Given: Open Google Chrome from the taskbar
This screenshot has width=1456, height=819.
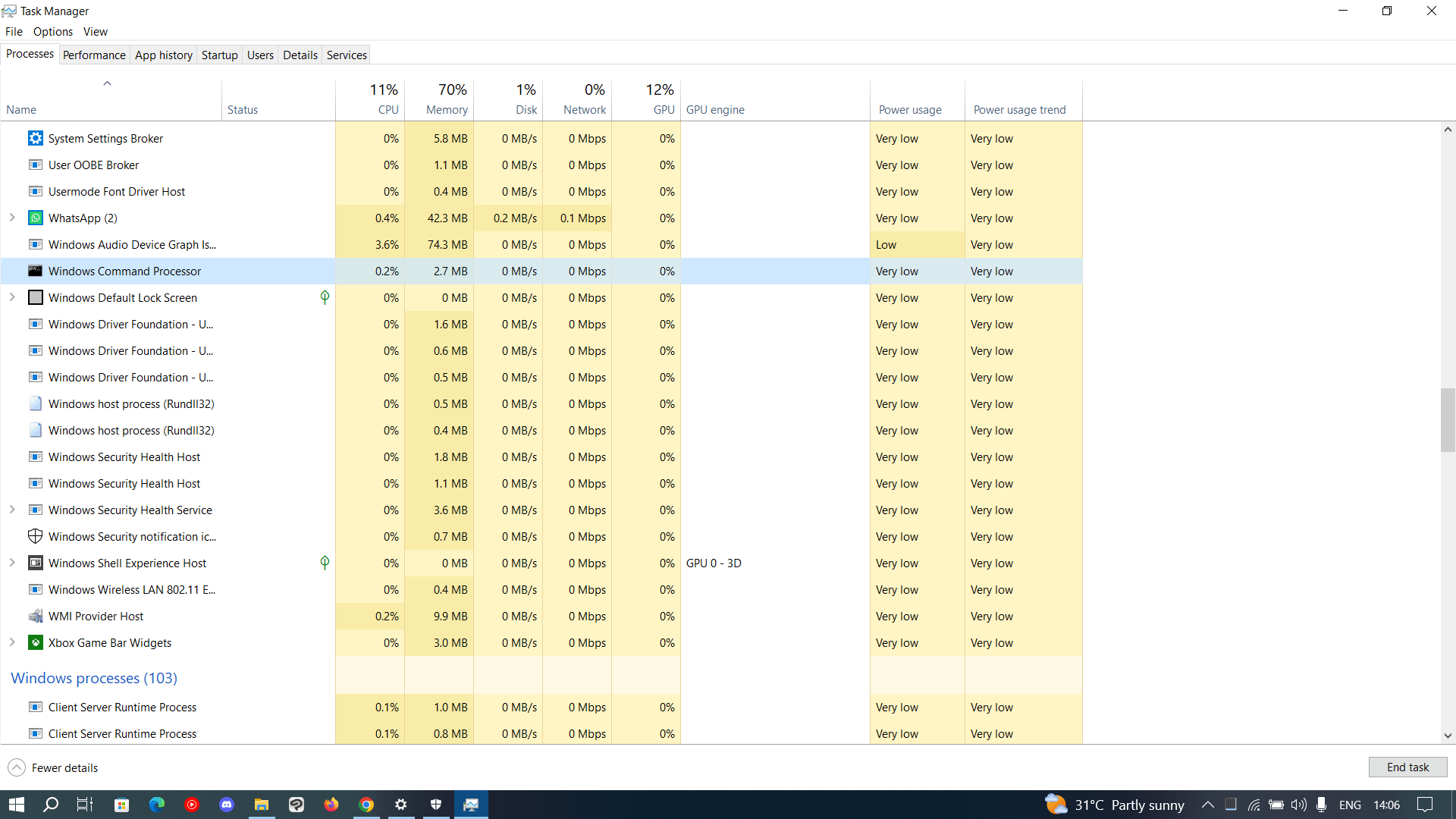Looking at the screenshot, I should pyautogui.click(x=366, y=805).
